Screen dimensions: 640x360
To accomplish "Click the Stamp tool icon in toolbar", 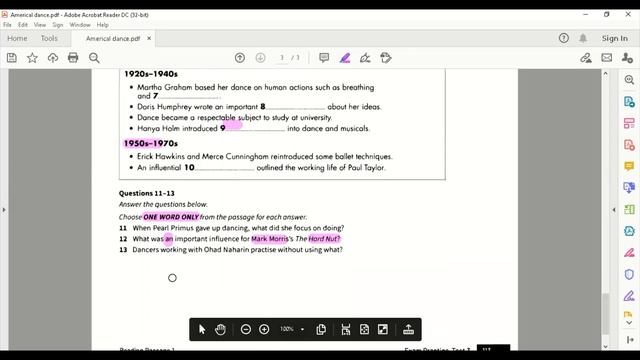I will tap(386, 58).
